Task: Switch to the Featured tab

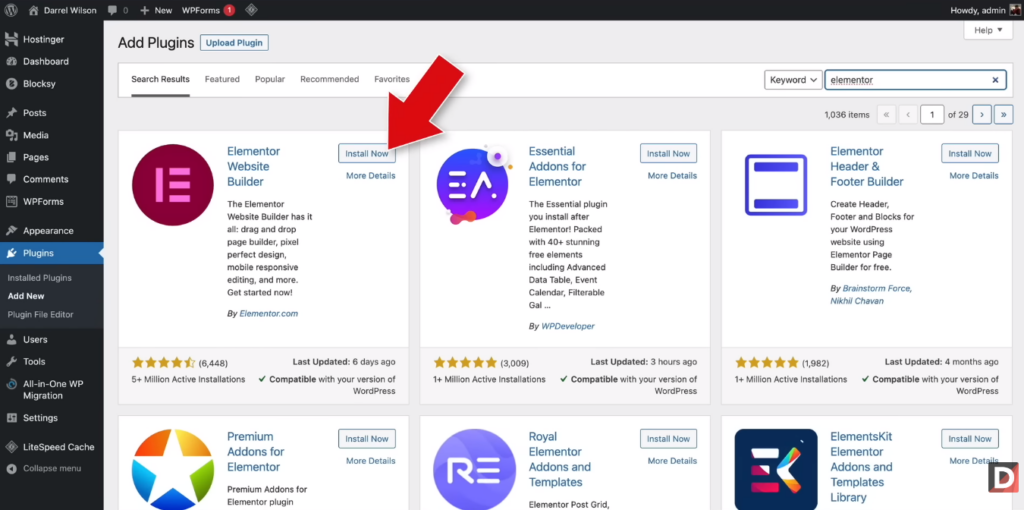Action: (222, 79)
